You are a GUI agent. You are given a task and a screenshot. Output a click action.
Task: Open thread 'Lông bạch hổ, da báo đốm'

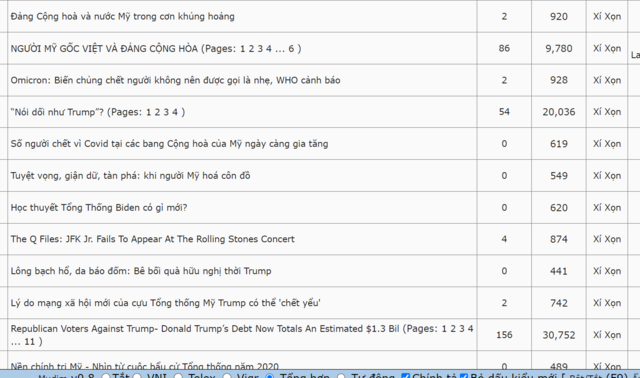click(141, 271)
